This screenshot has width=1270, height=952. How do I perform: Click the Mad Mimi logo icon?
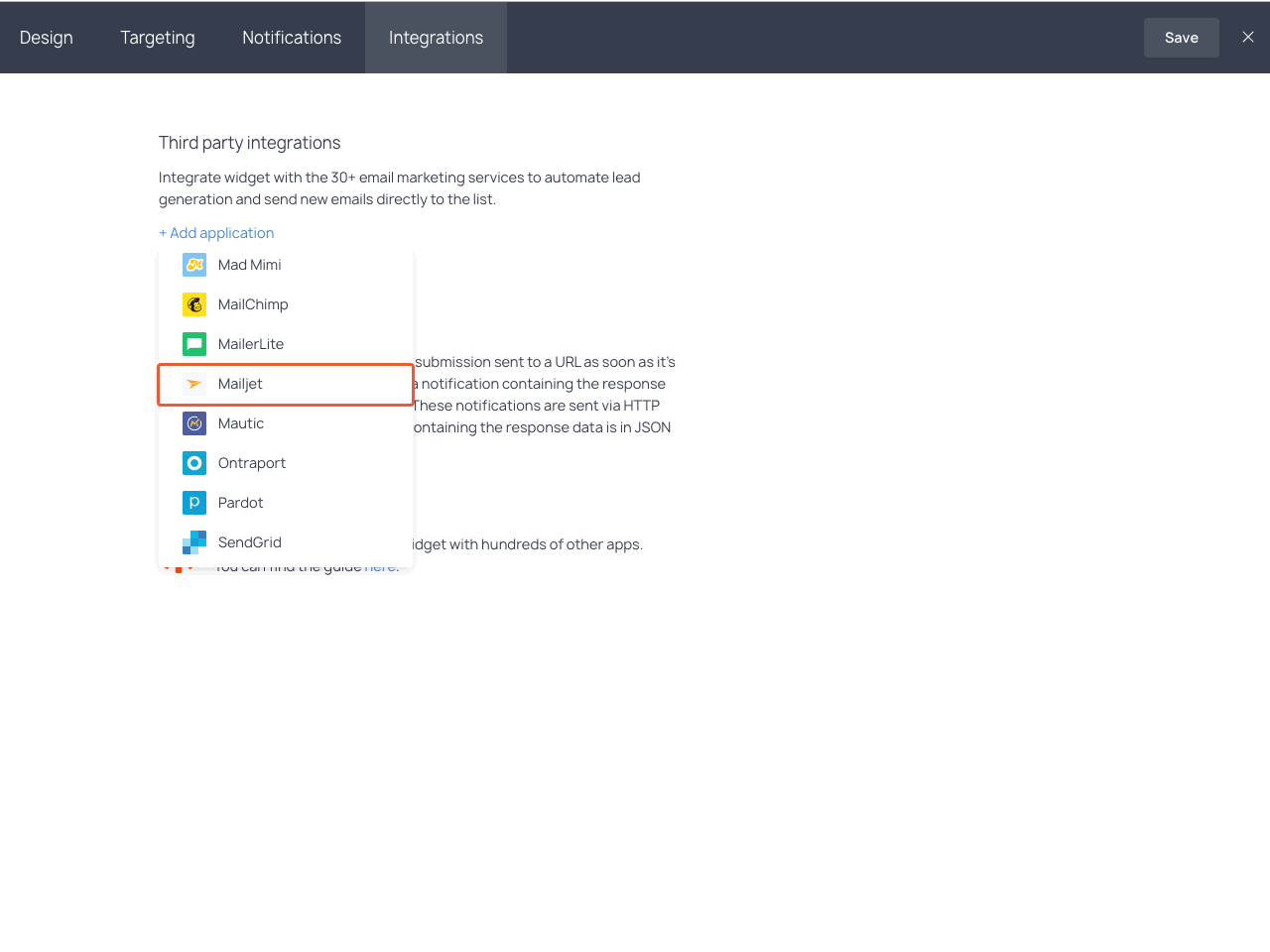click(194, 265)
